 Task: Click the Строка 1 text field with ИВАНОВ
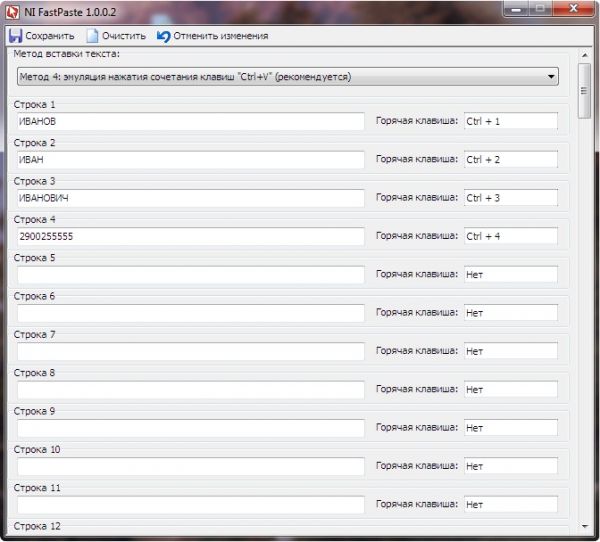191,121
